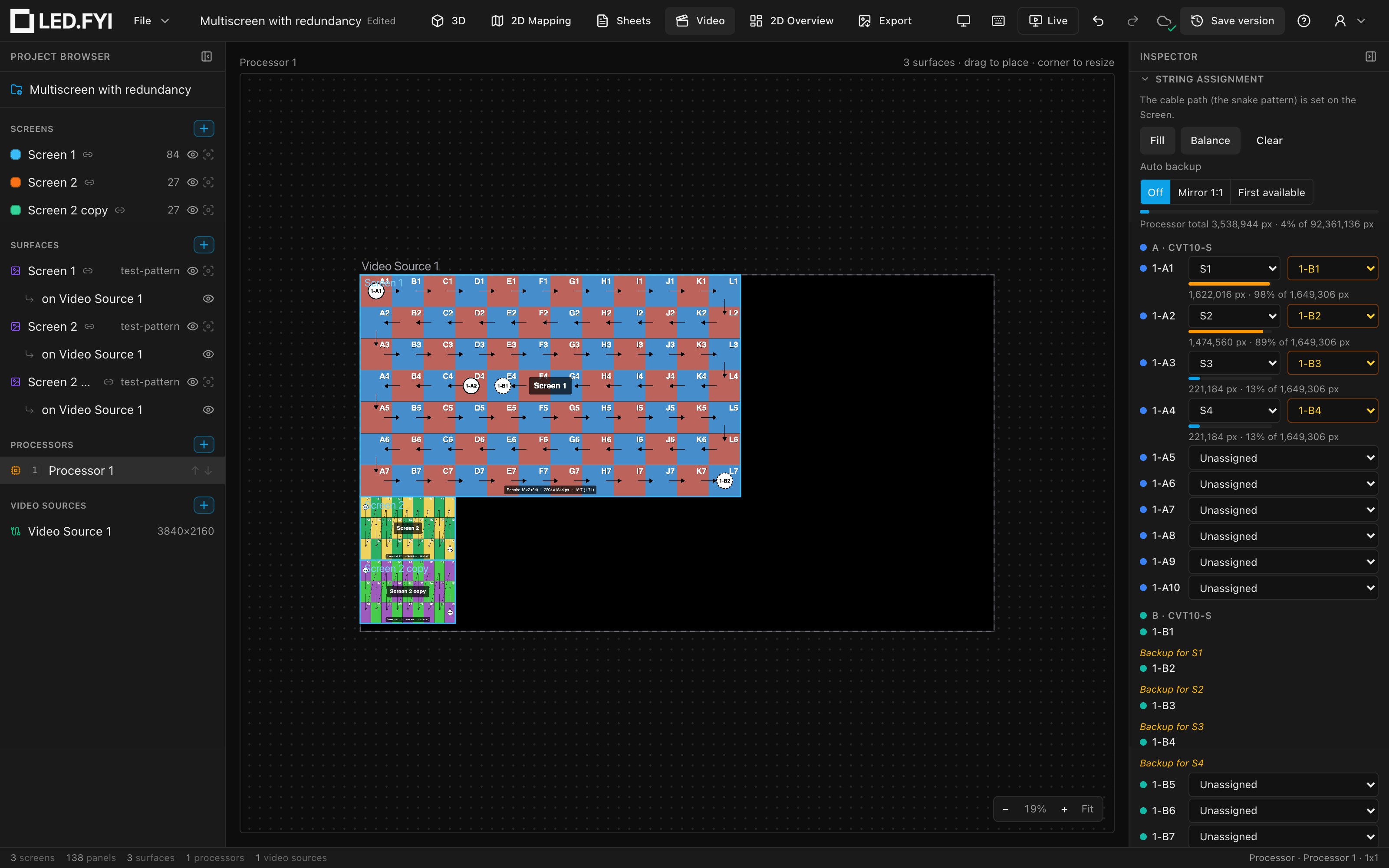Click the keyboard shortcuts icon in toolbar
This screenshot has width=1389, height=868.
coord(998,21)
